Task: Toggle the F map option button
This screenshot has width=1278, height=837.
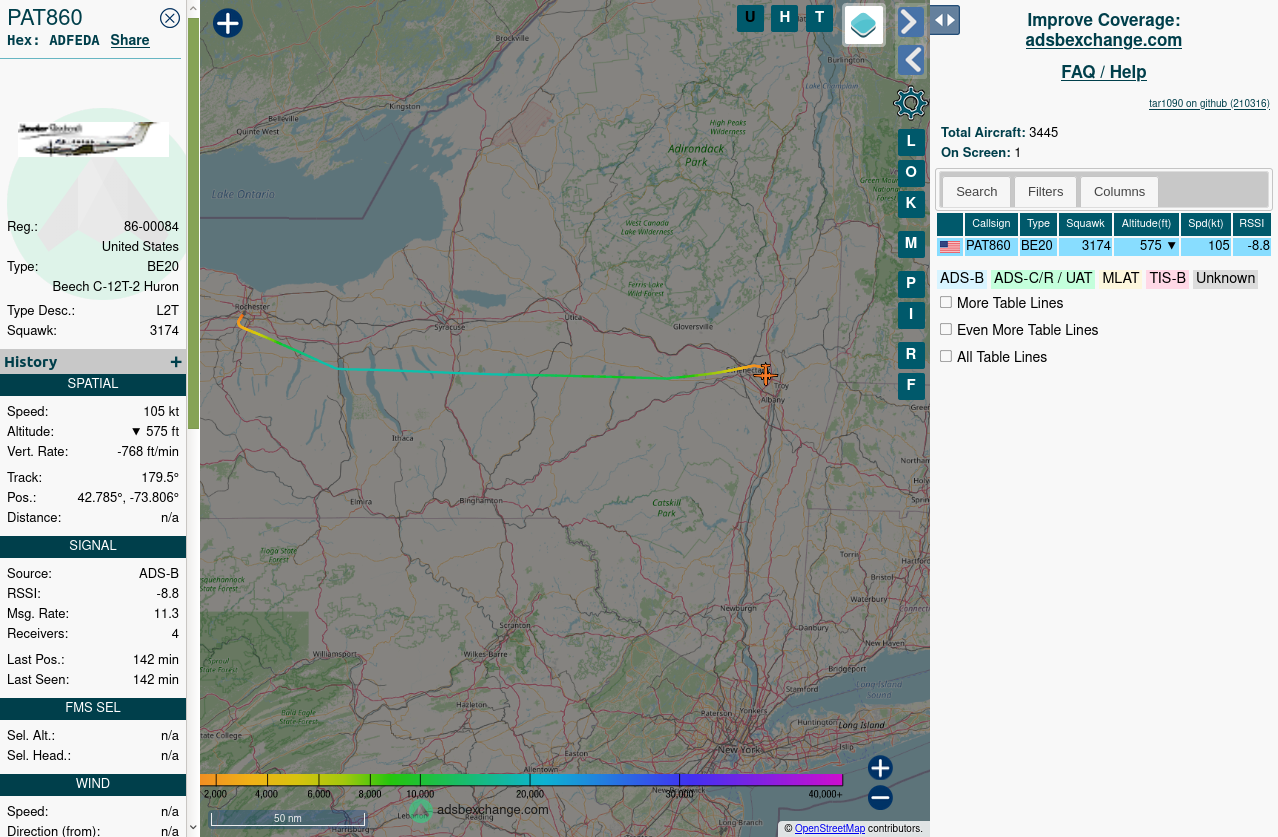Action: (x=911, y=386)
